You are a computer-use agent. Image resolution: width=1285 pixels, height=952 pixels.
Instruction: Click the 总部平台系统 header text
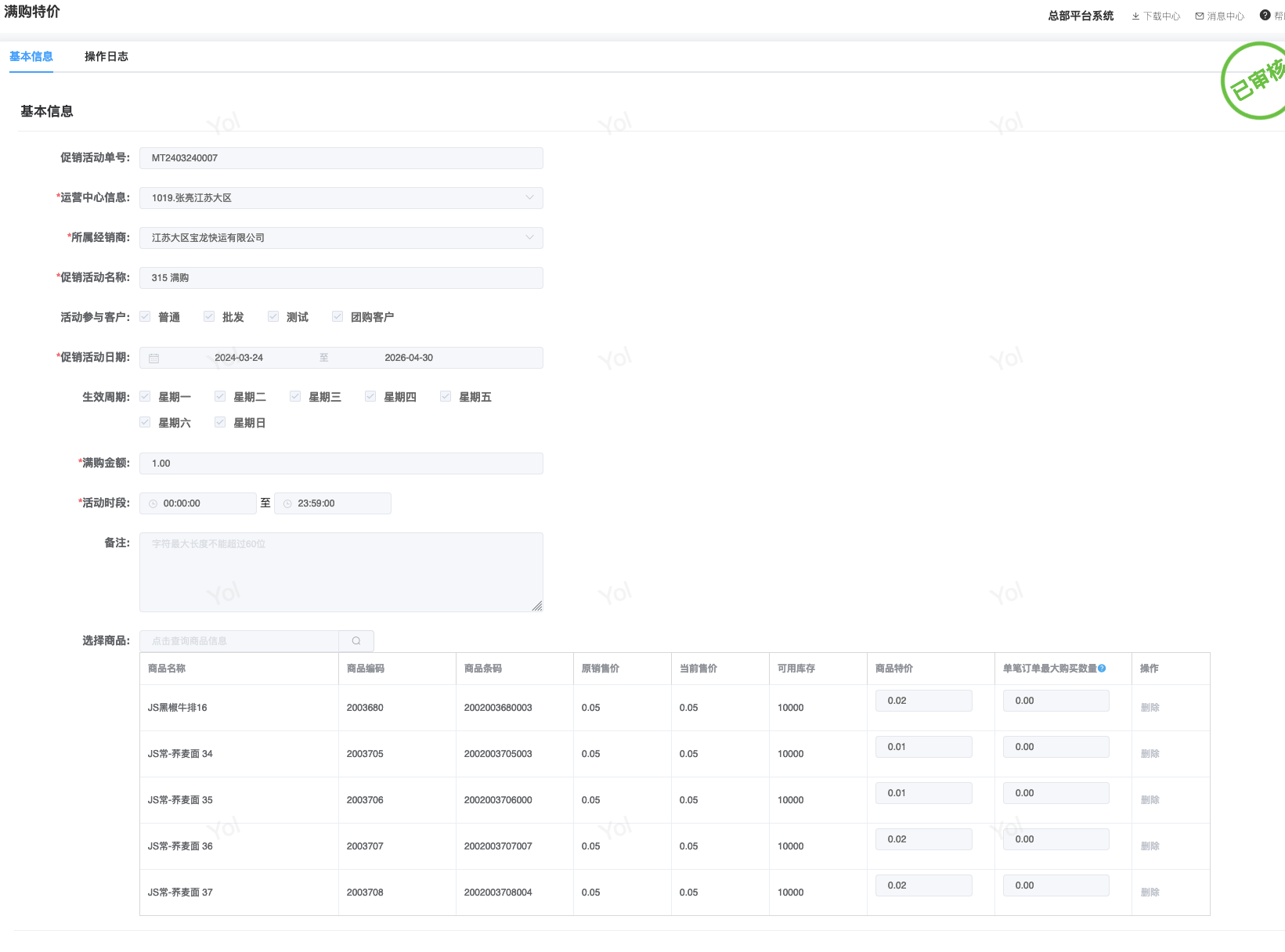(1081, 16)
